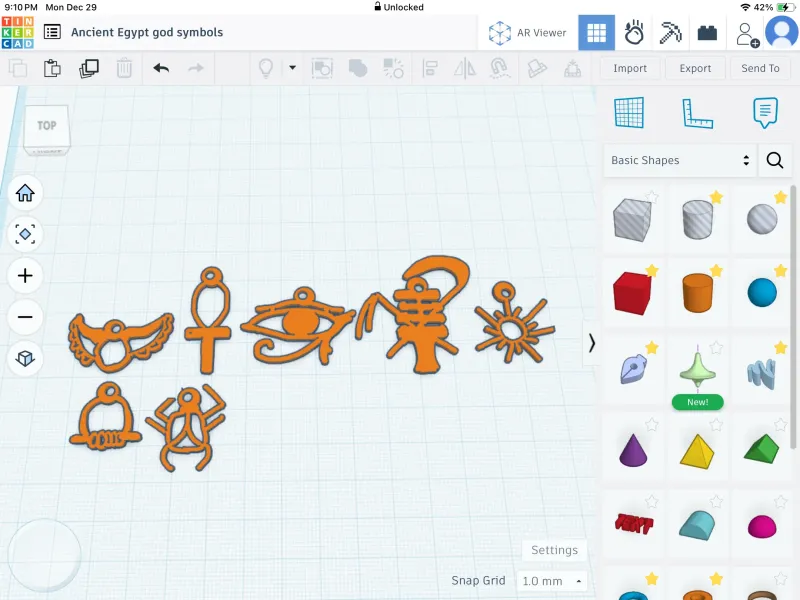Pick the red Box shape
The image size is (800, 600).
click(x=633, y=293)
